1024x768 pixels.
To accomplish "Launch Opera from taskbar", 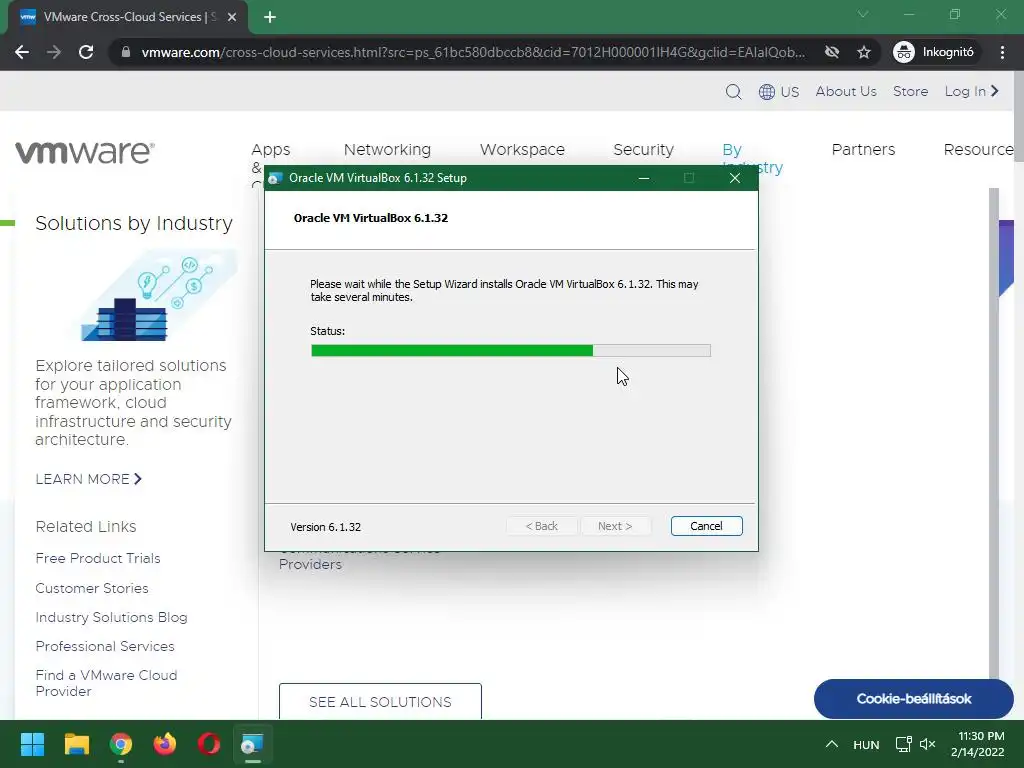I will (x=209, y=744).
